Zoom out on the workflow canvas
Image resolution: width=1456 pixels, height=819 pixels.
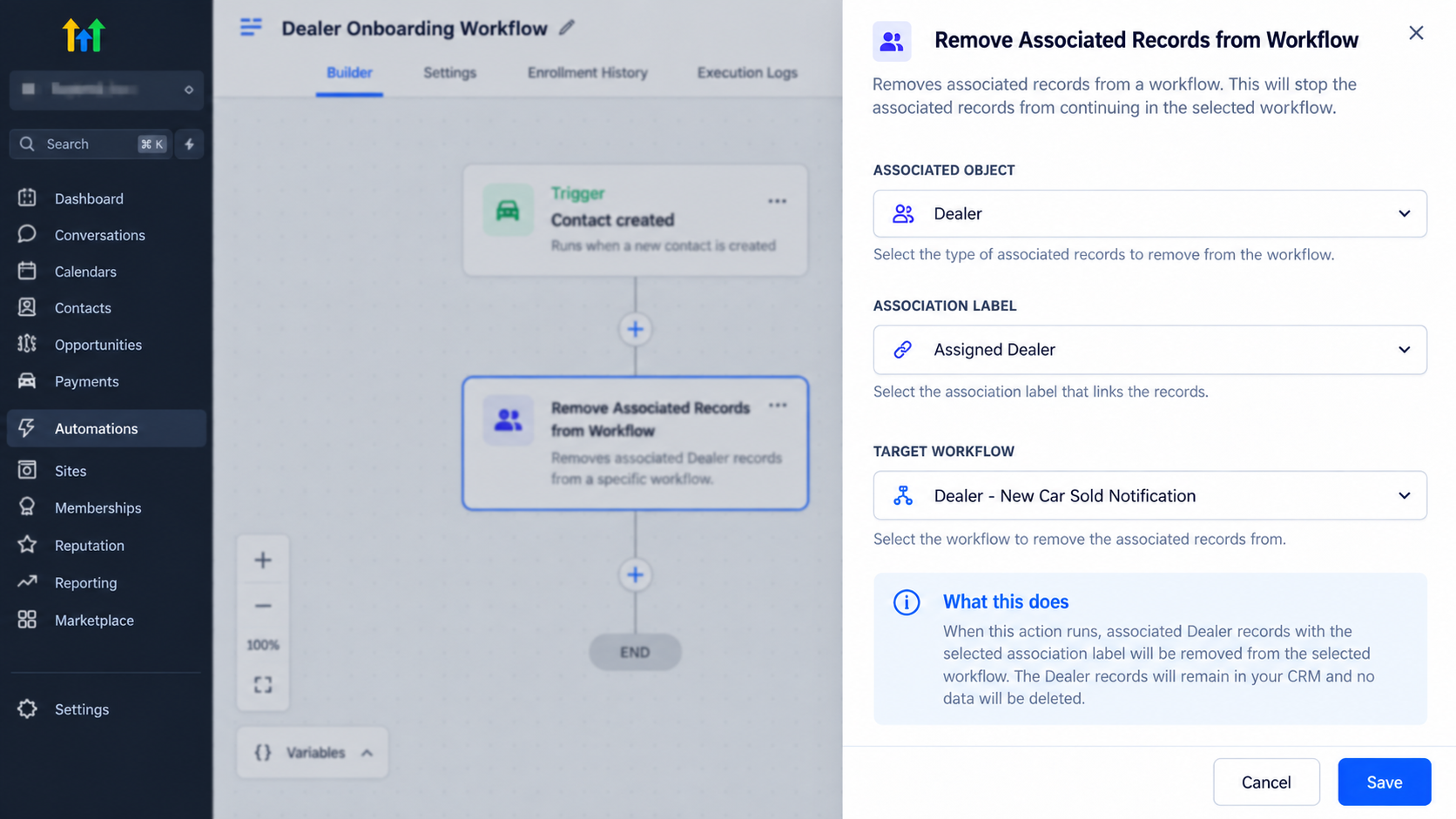click(x=263, y=606)
